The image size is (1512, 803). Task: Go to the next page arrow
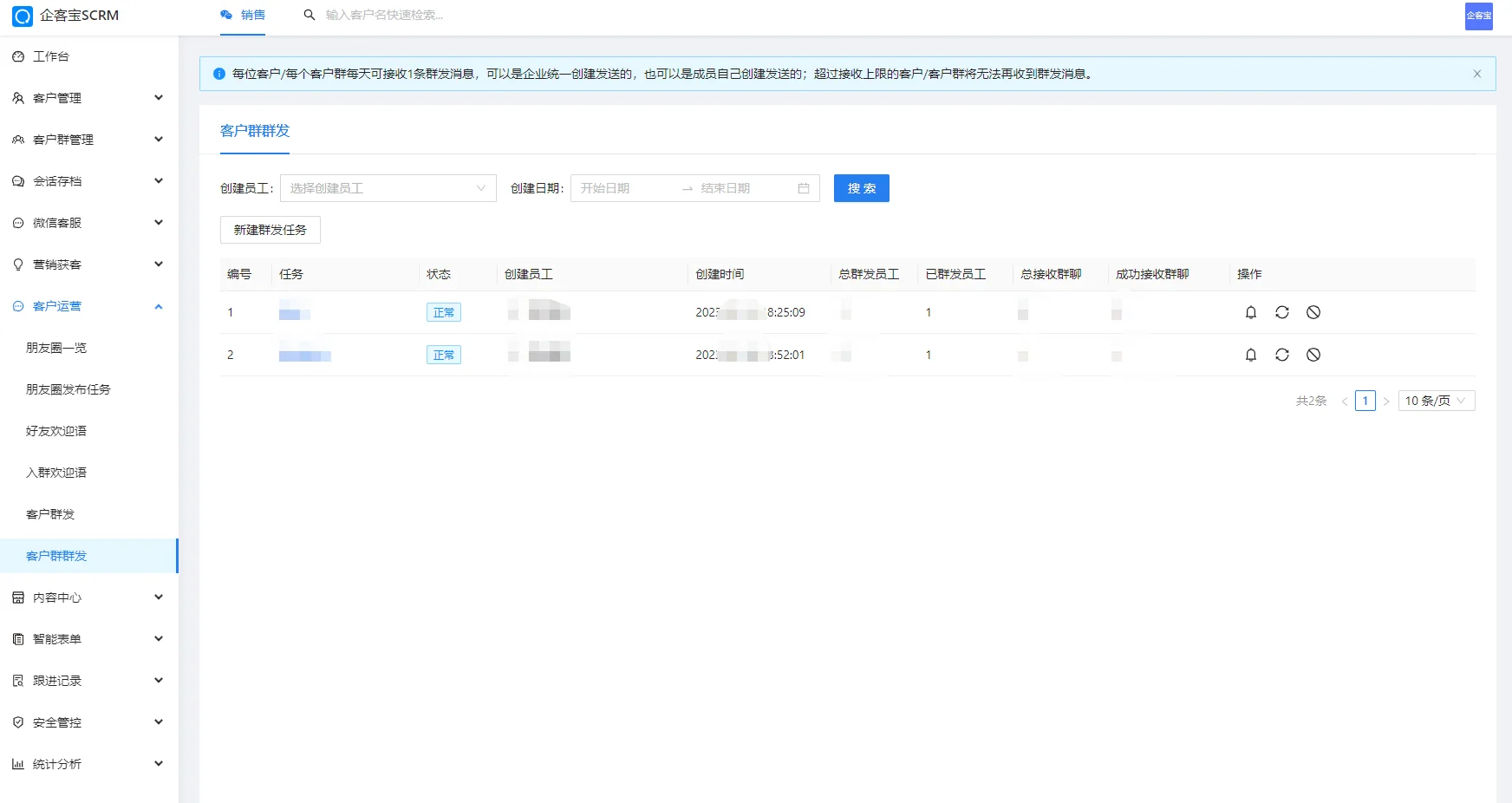pos(1386,401)
